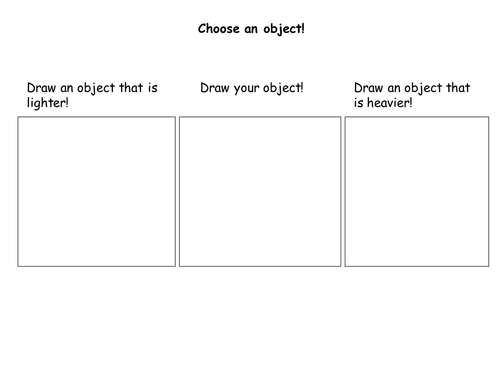Click the "Choose an object!" title
The image size is (500, 375).
[251, 29]
